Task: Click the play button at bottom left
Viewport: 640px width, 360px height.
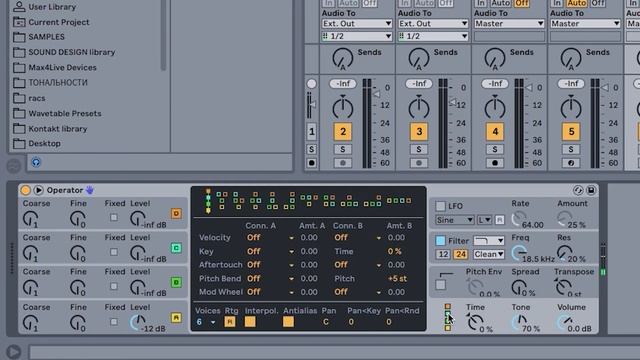Action: pos(13,351)
